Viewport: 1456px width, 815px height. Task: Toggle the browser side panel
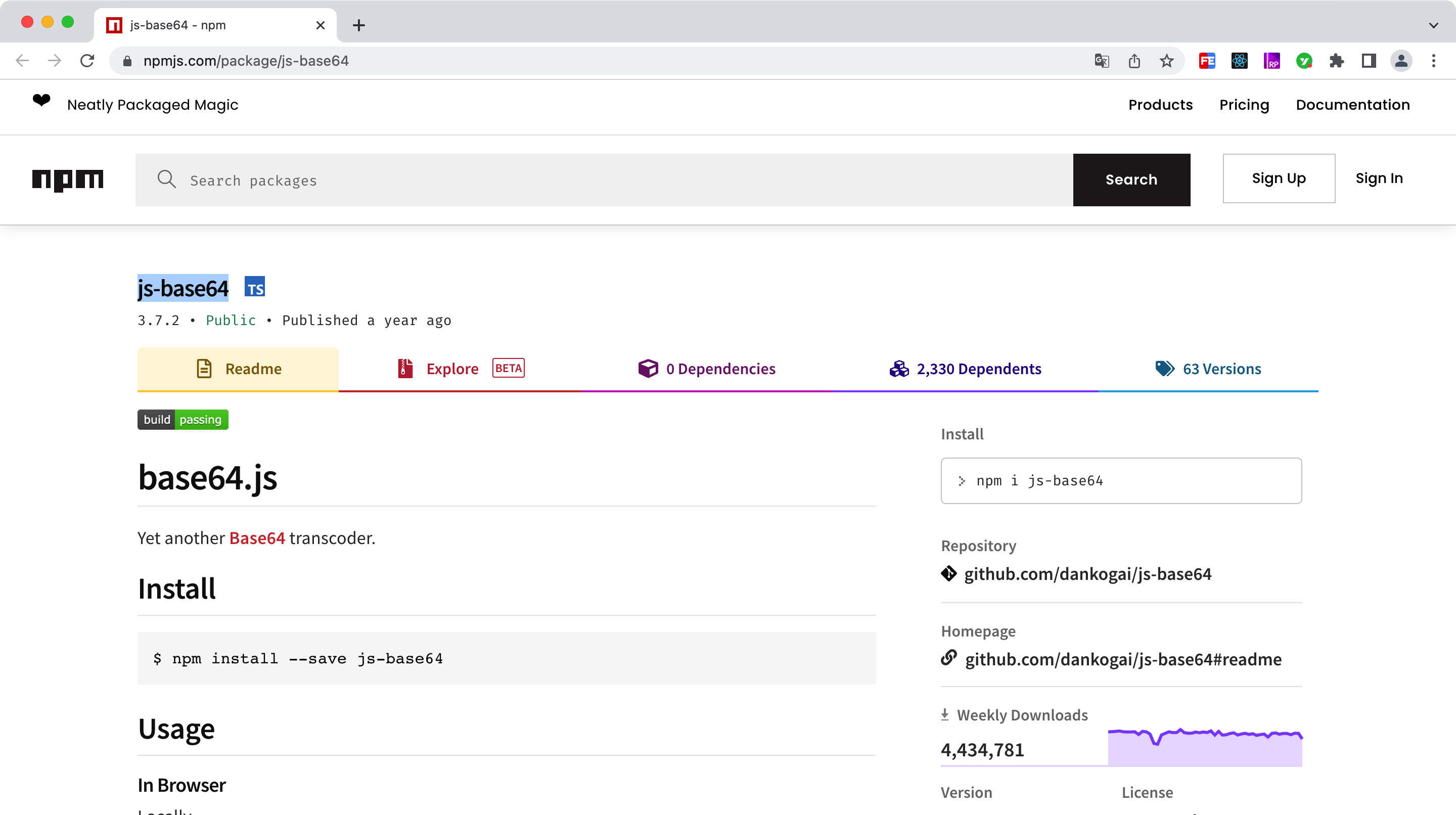(x=1369, y=61)
